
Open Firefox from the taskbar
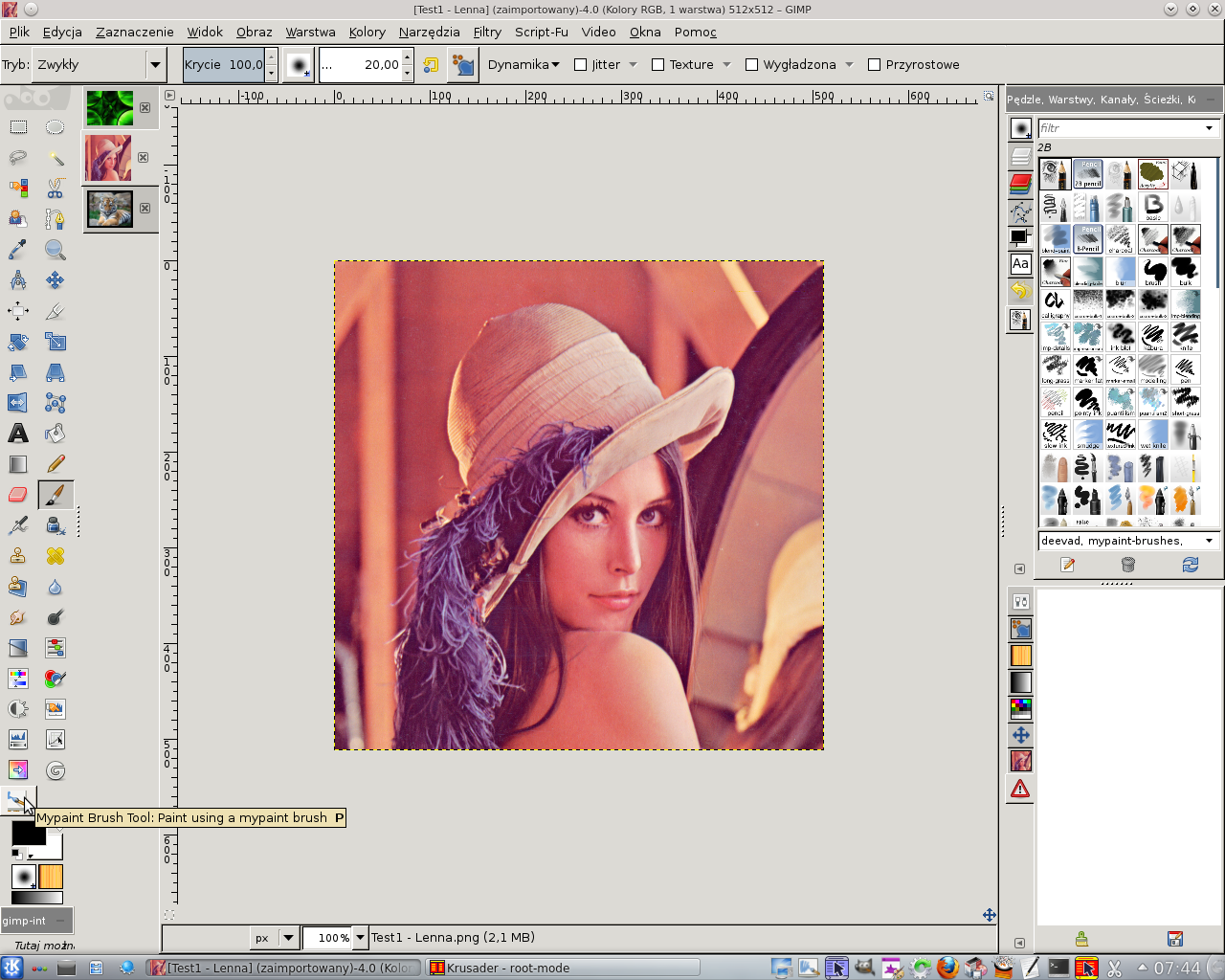947,968
